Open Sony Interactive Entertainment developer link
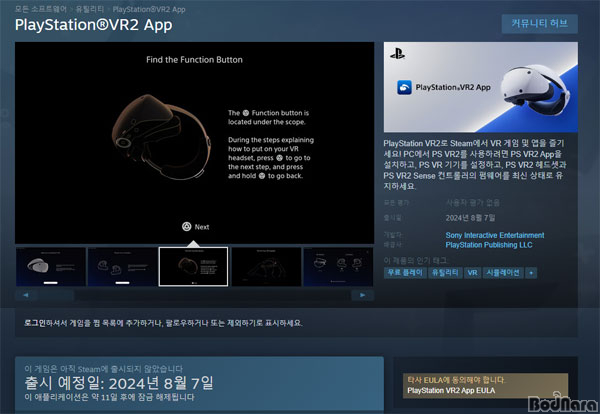Viewport: 600px width, 414px height. (494, 235)
